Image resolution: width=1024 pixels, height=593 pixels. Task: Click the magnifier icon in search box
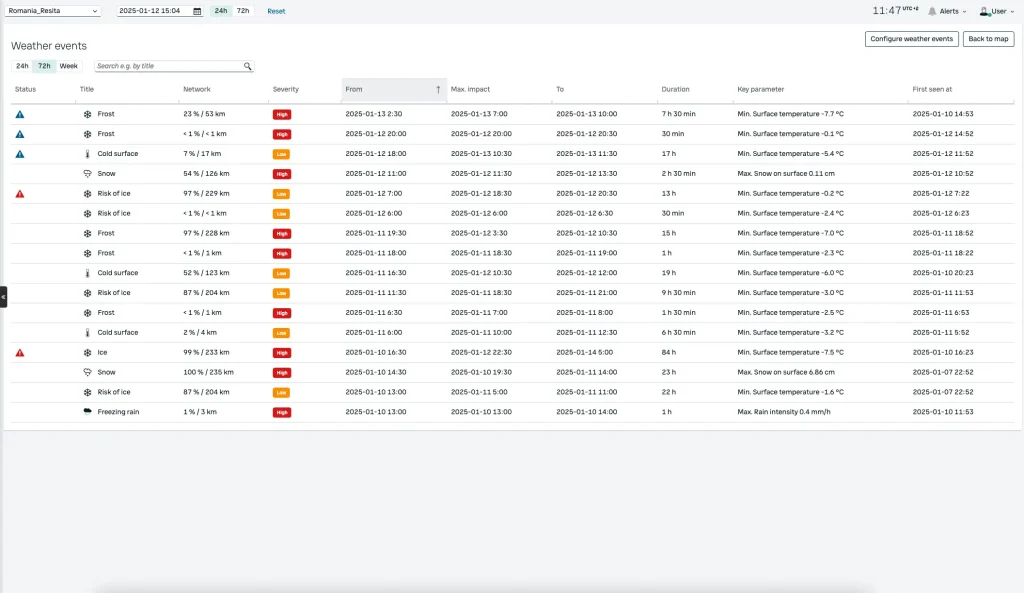(x=248, y=66)
